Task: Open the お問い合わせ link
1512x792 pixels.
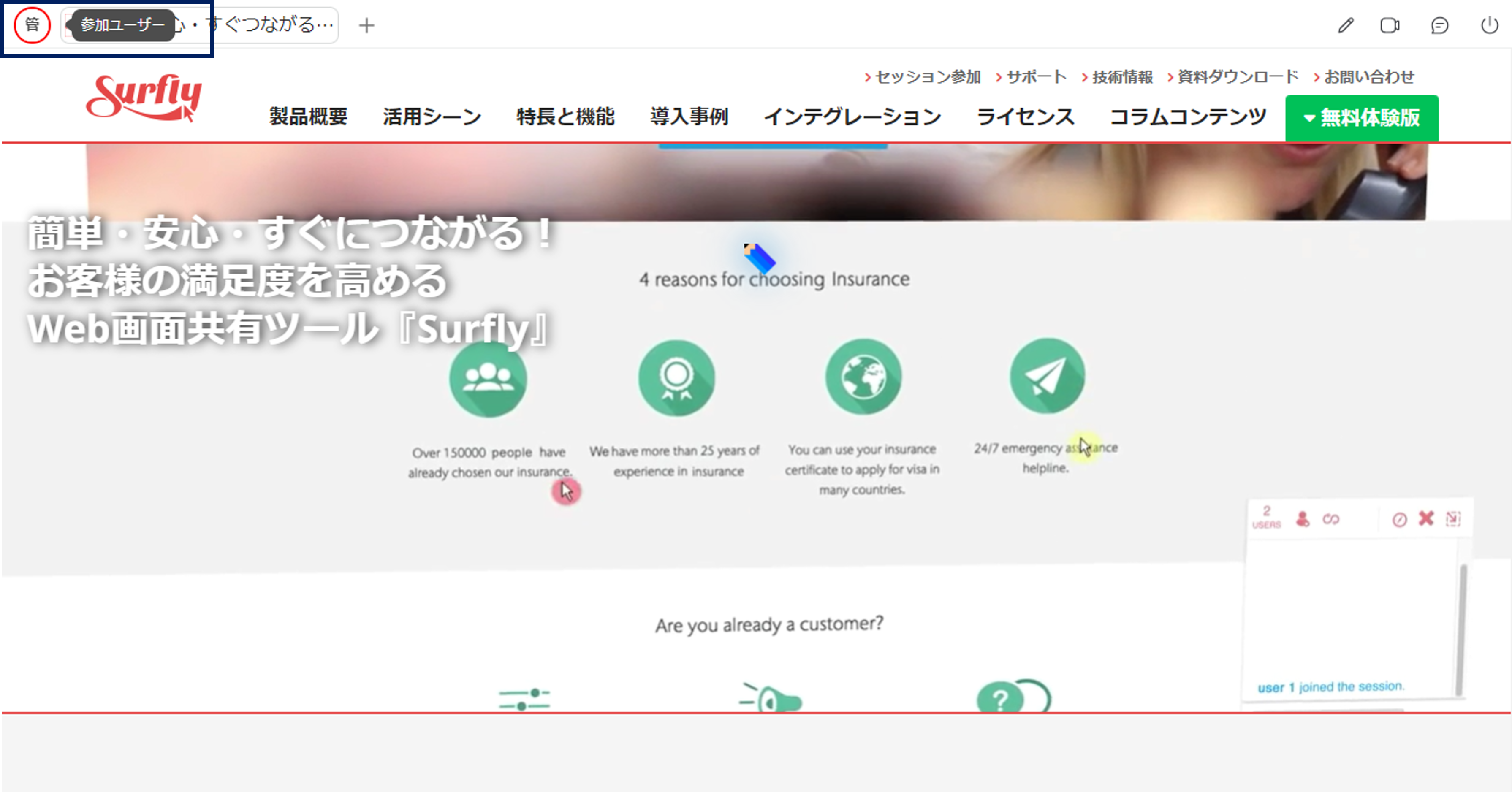Action: [x=1368, y=77]
